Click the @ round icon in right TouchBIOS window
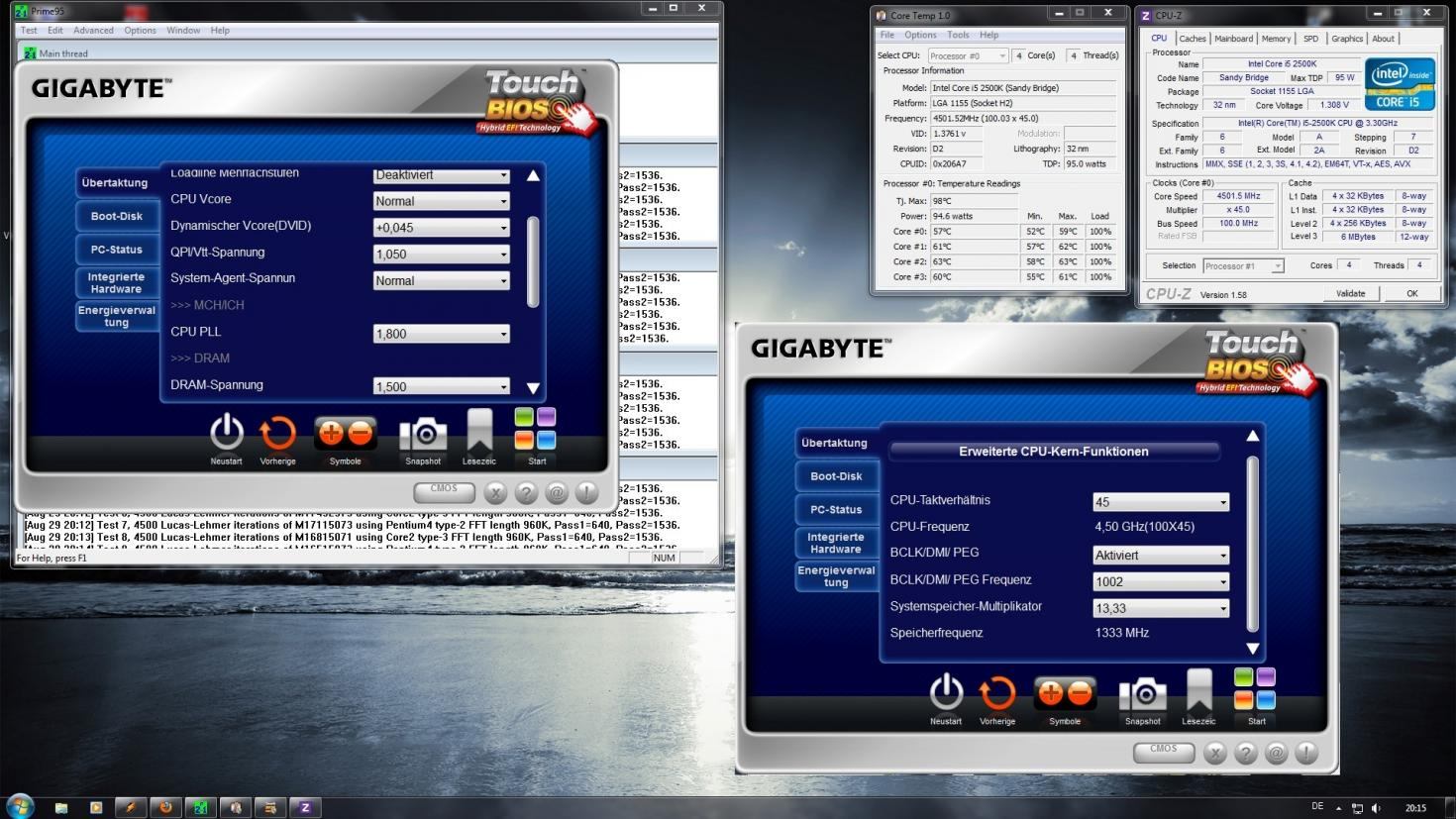The width and height of the screenshot is (1456, 819). (1276, 754)
